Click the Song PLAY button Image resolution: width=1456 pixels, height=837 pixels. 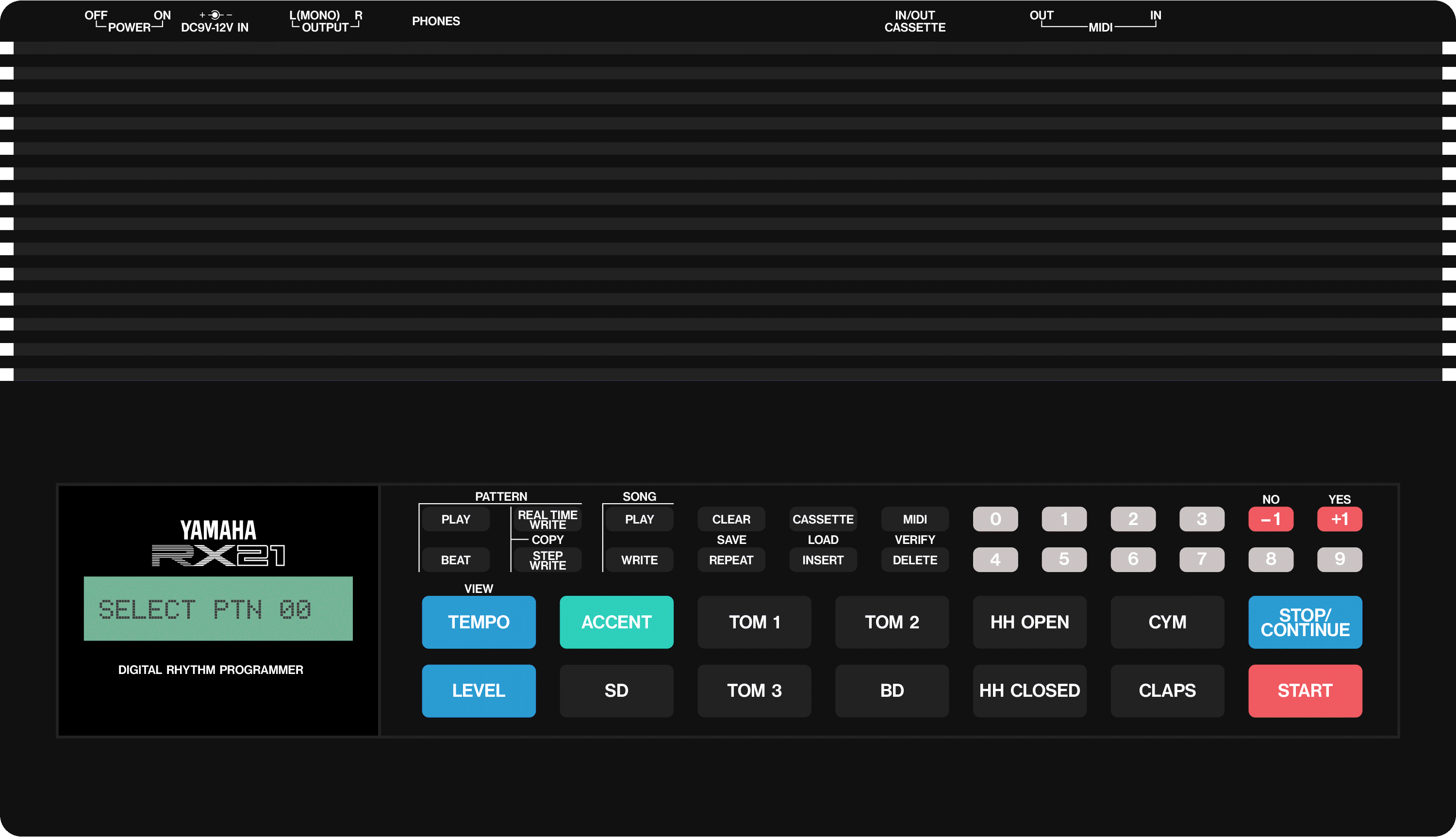[639, 519]
